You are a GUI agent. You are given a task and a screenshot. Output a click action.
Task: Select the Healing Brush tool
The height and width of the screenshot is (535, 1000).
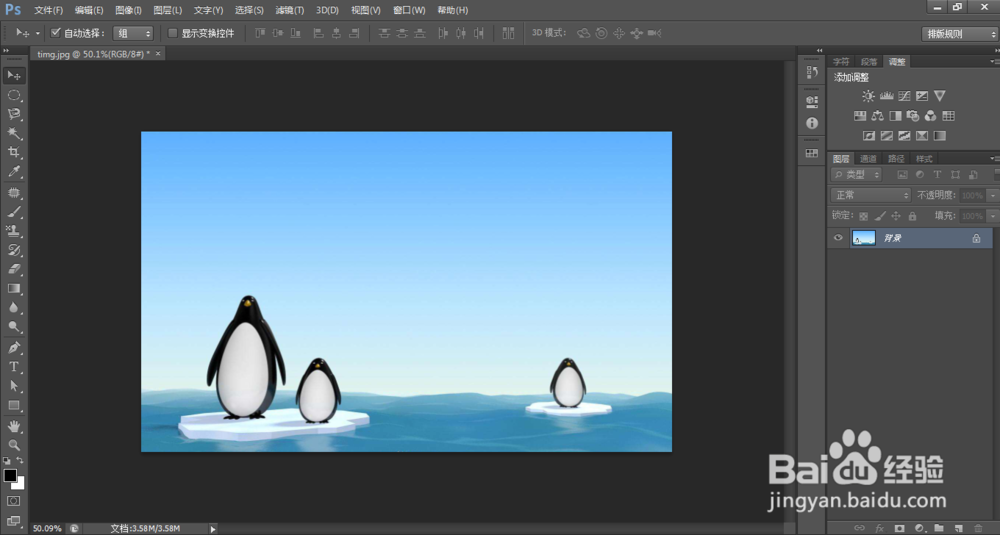(13, 193)
